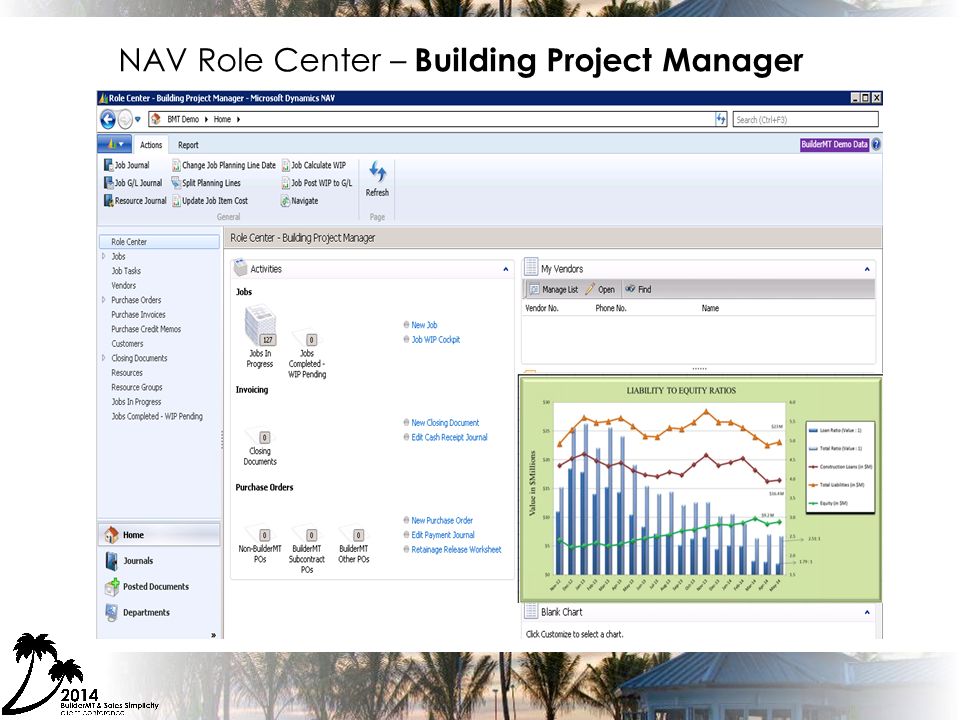Click the Forward navigation arrow
Image resolution: width=960 pixels, height=720 pixels.
pos(125,119)
